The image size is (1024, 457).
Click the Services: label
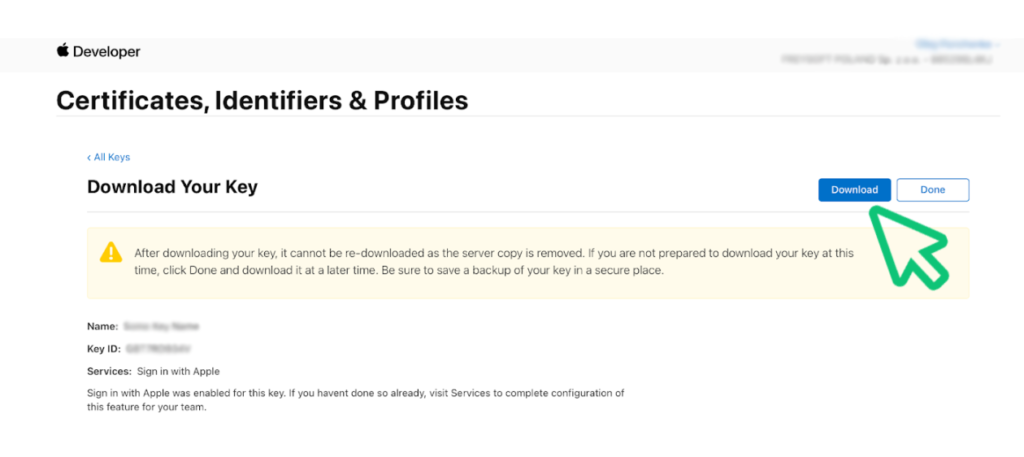point(109,371)
